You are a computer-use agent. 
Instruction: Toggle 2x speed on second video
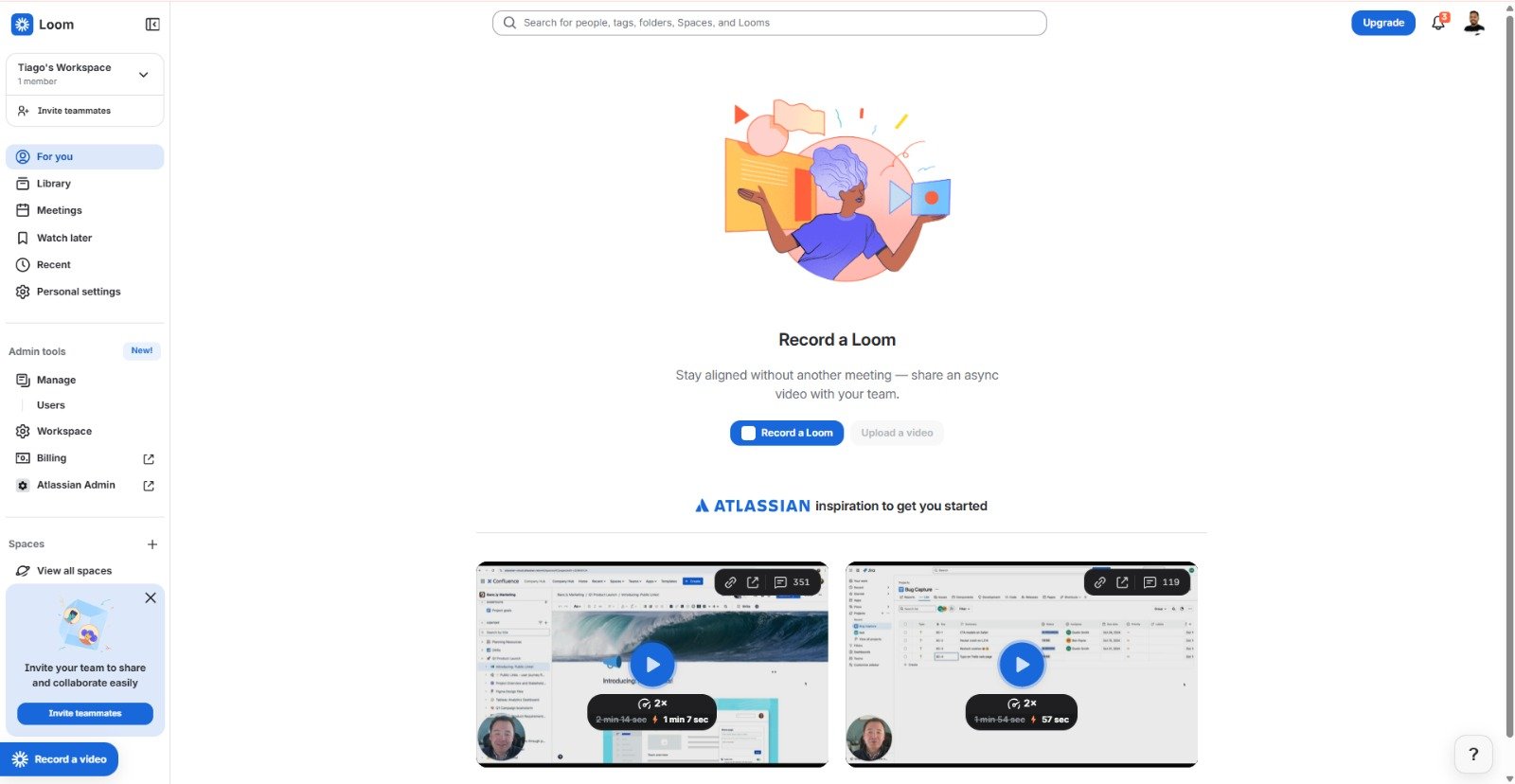point(1022,704)
